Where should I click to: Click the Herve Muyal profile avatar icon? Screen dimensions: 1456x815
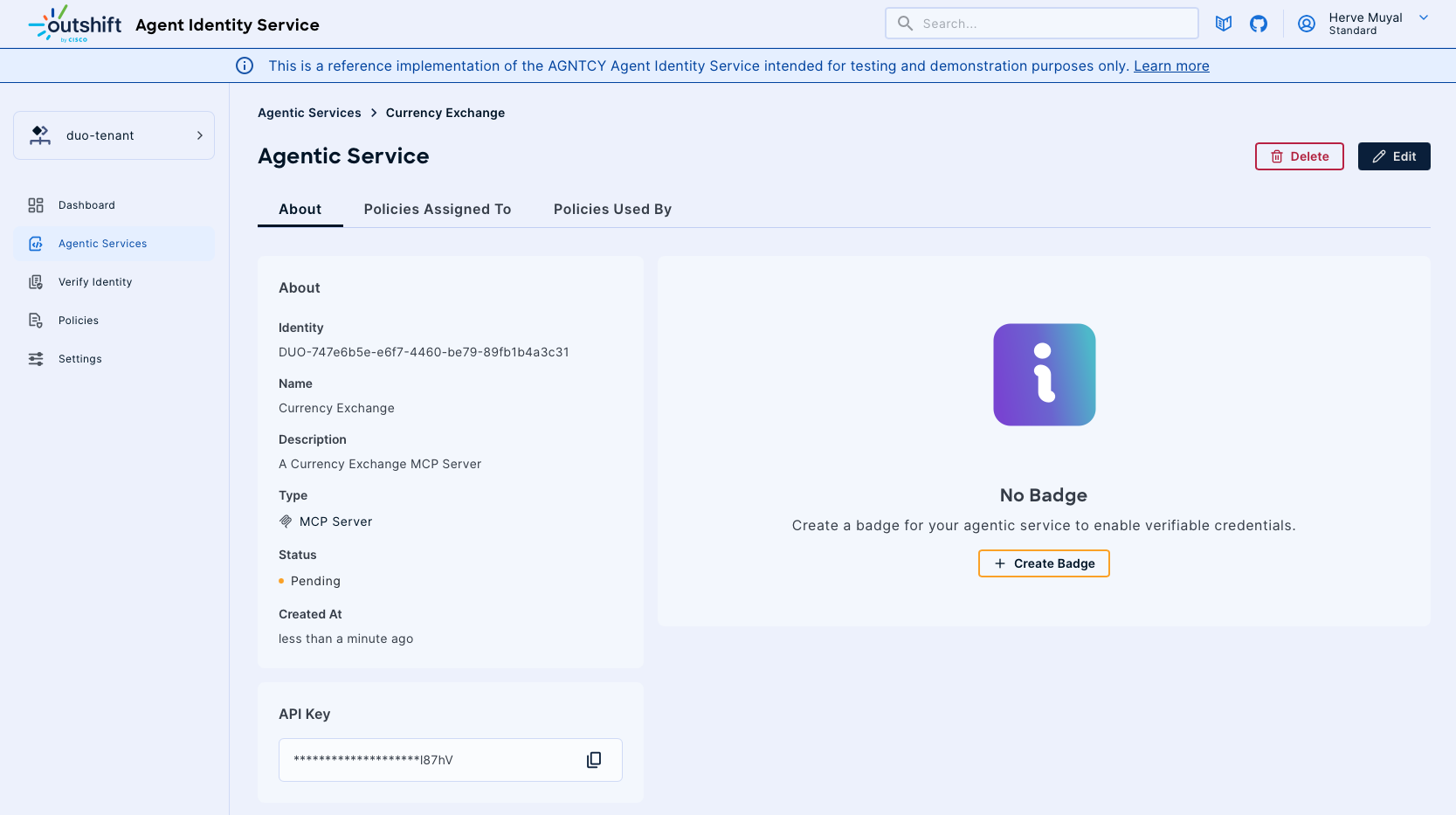pyautogui.click(x=1306, y=24)
